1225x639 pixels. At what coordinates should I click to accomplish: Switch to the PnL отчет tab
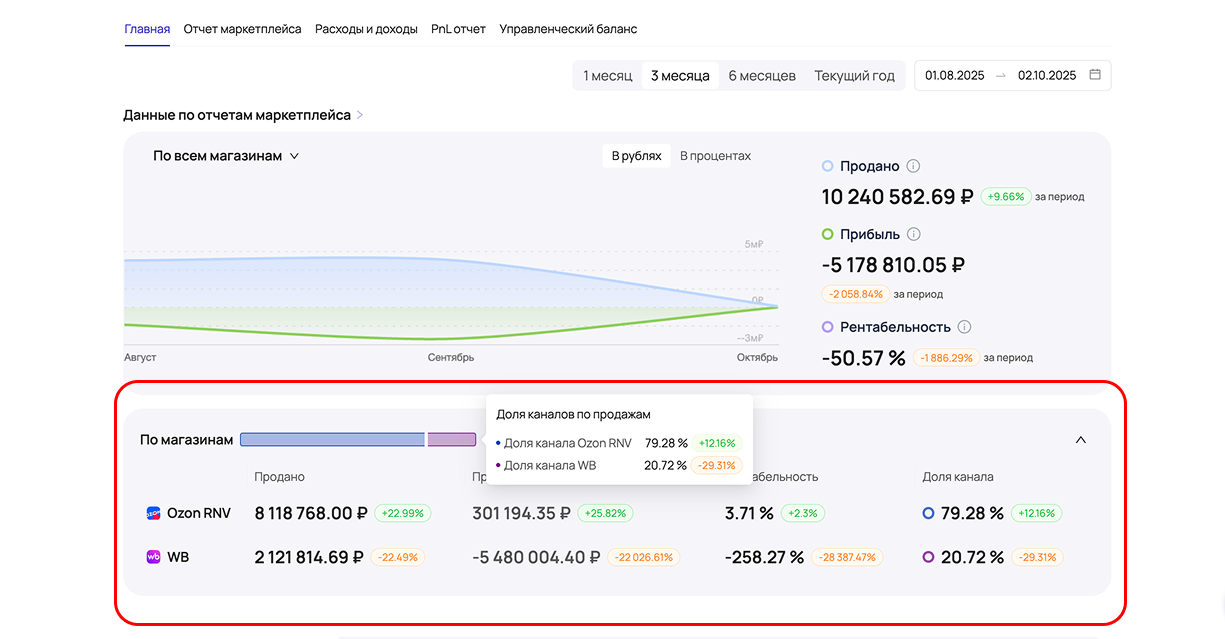pyautogui.click(x=458, y=29)
